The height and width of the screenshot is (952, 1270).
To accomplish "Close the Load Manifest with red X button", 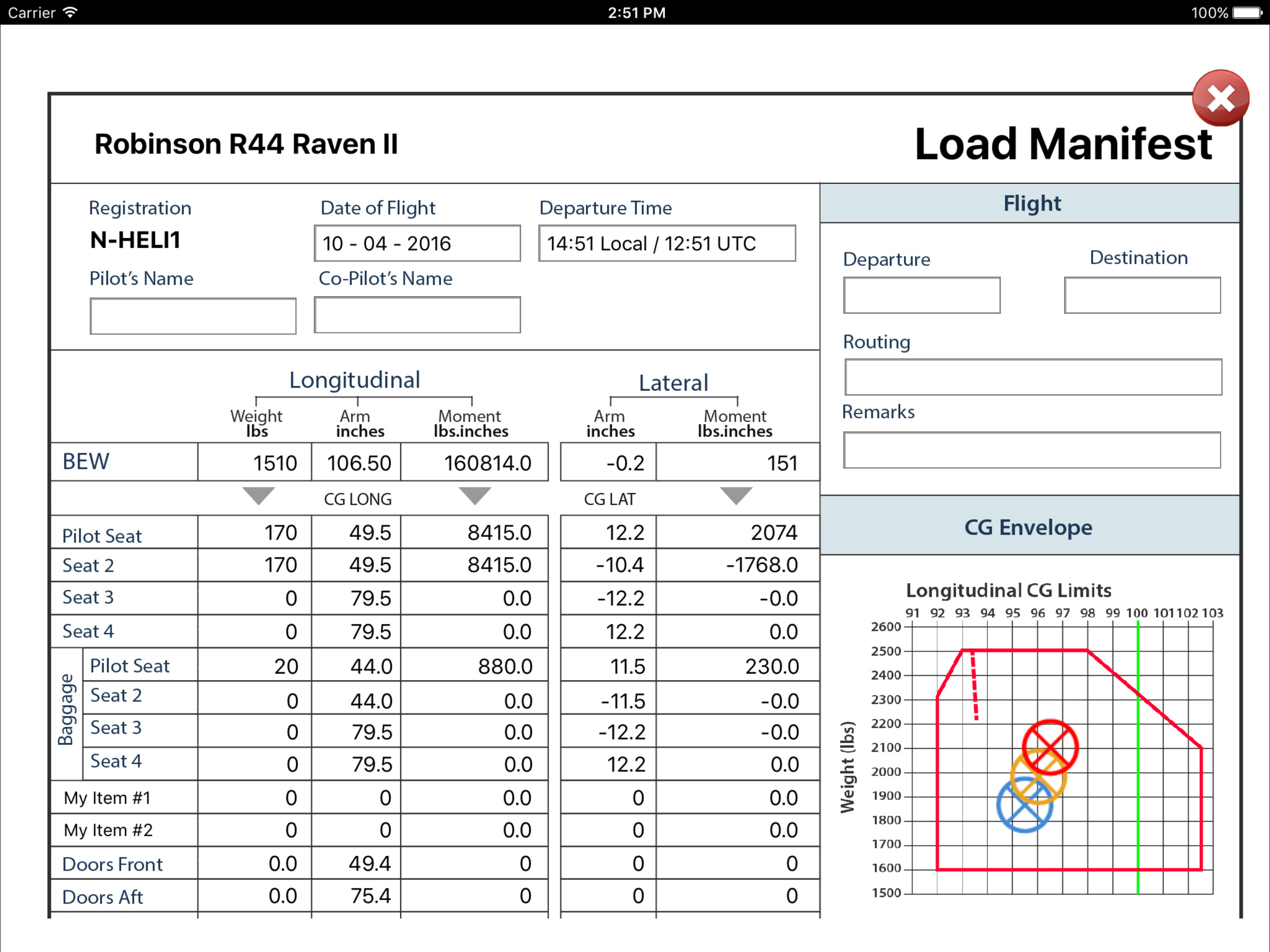I will (1221, 98).
